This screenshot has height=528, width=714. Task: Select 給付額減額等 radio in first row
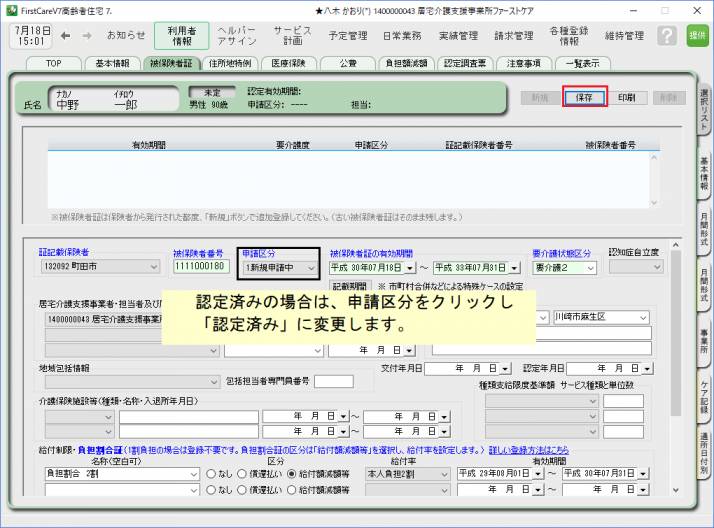coord(291,474)
